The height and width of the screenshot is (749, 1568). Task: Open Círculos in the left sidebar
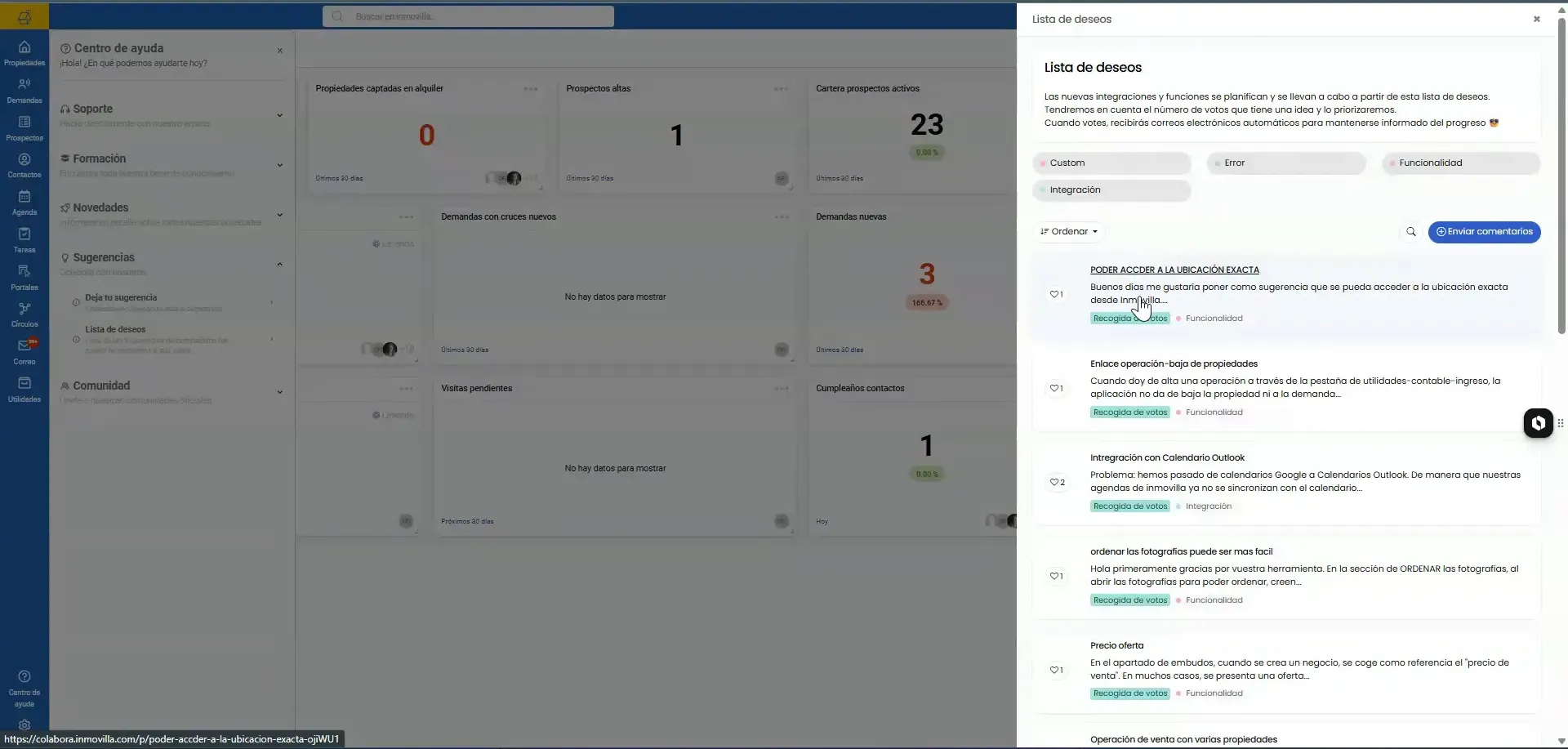point(24,314)
